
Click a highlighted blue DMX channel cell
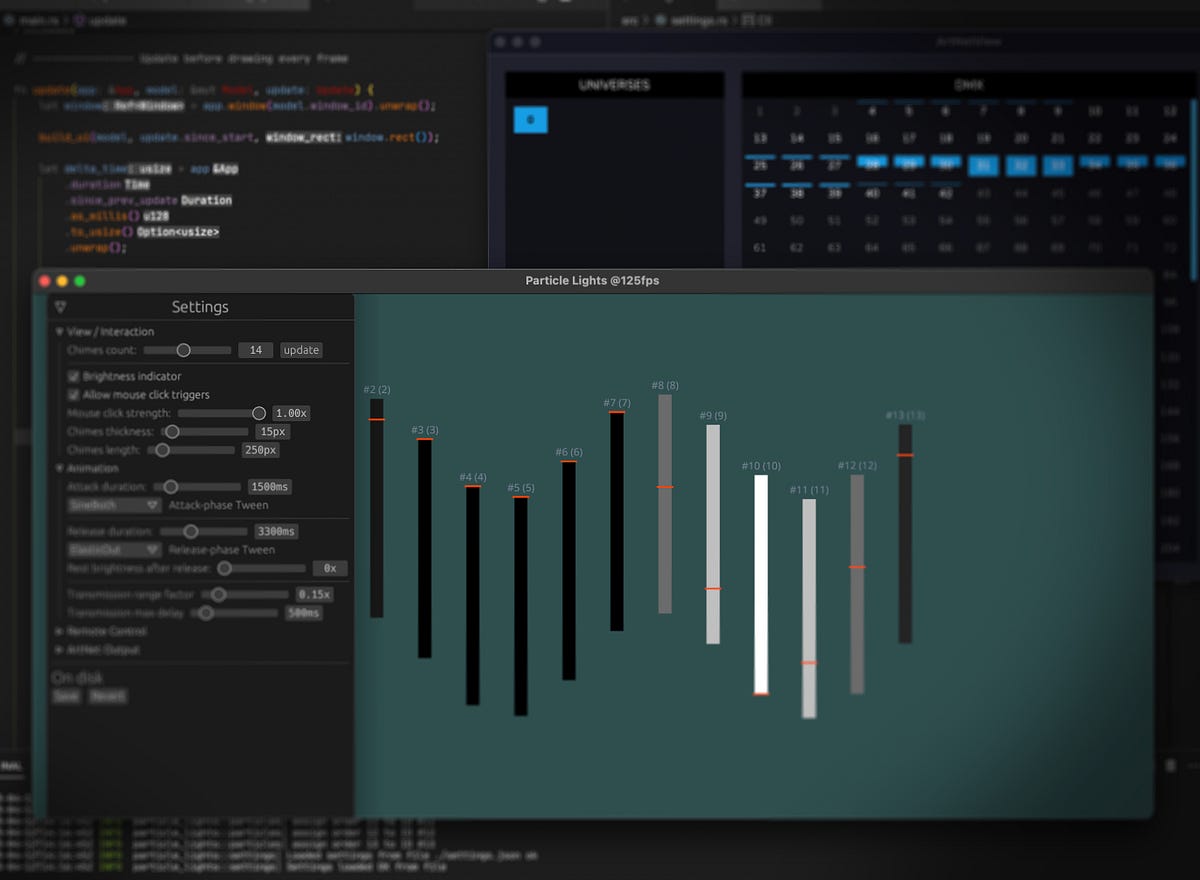[x=983, y=165]
